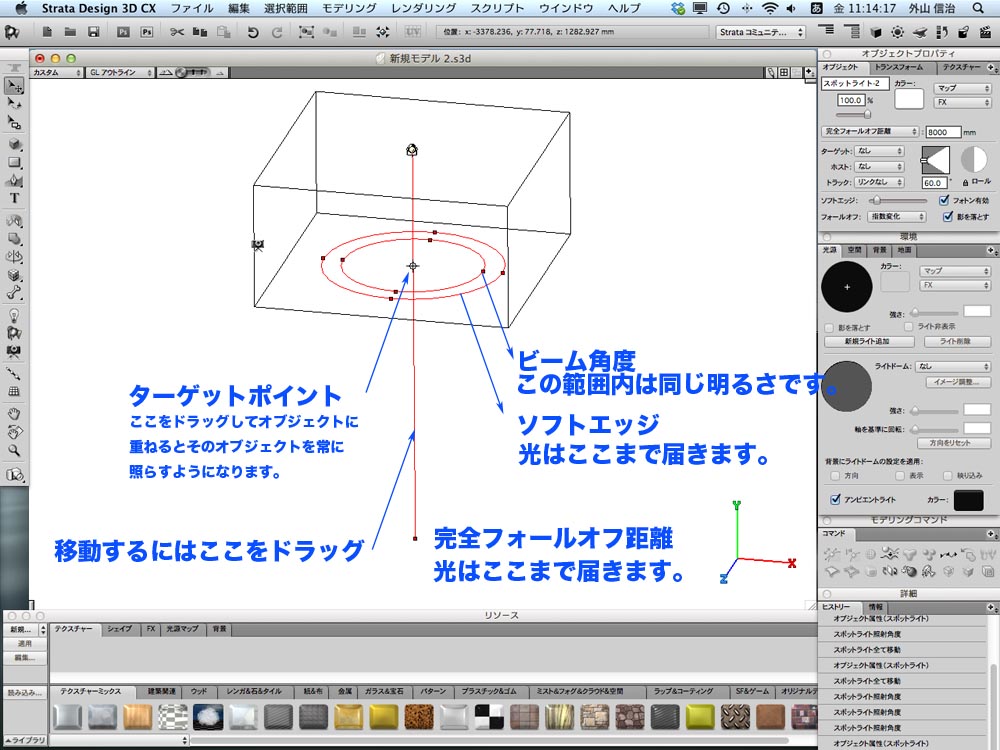Click the Wi-Fi icon in the menu bar
This screenshot has height=750, width=1000.
[770, 8]
